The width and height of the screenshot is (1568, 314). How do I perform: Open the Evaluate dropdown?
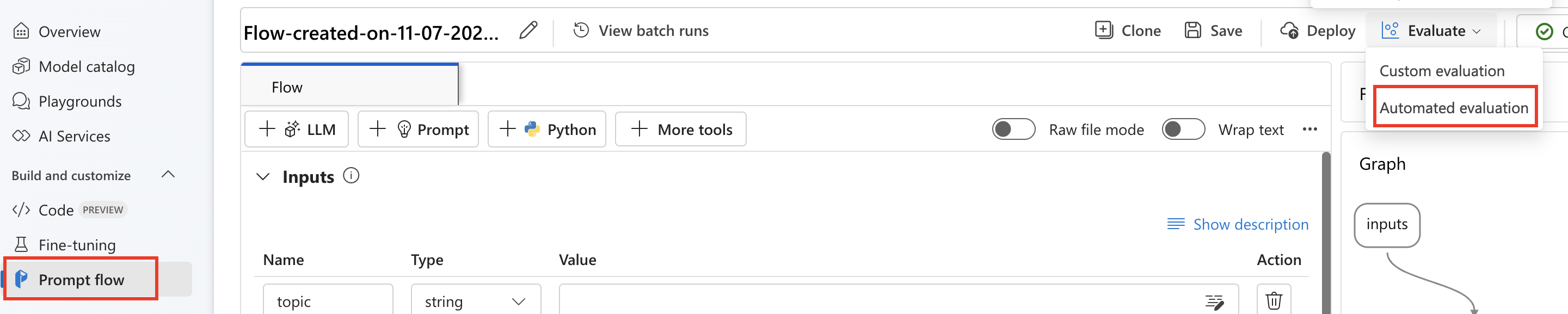pos(1431,30)
